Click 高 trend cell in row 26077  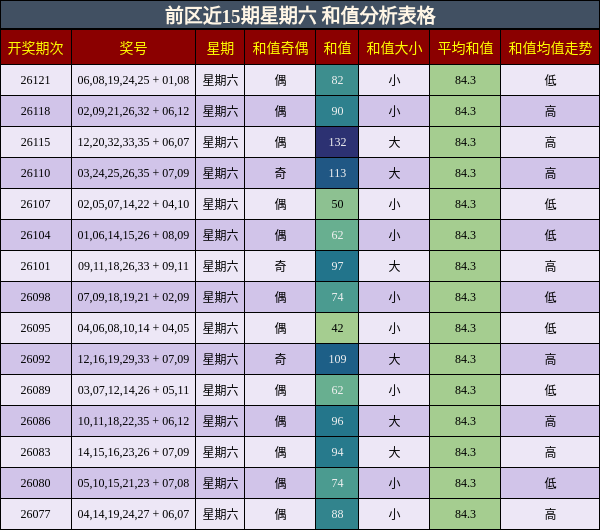pos(550,514)
